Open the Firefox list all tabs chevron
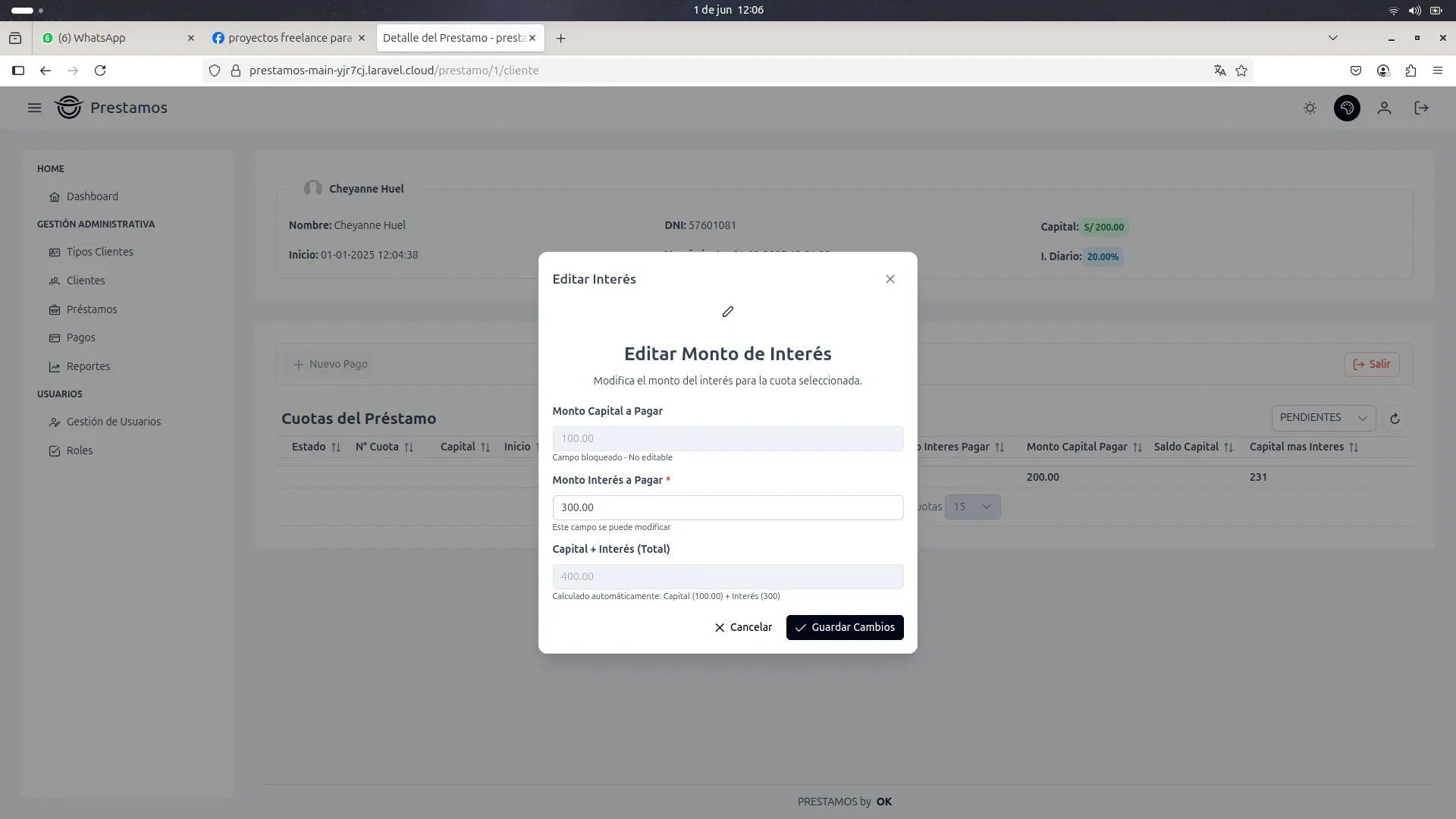Screen dimensions: 1456x819 (1332, 38)
